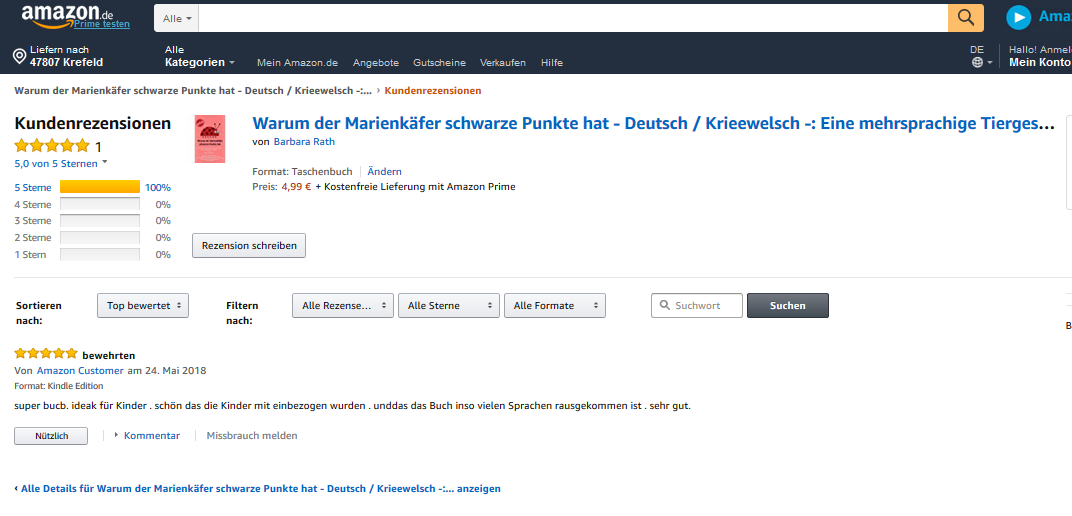Viewport: 1072px width, 516px height.
Task: Click 'Format: Kindle Edition' text
Action: tap(59, 386)
